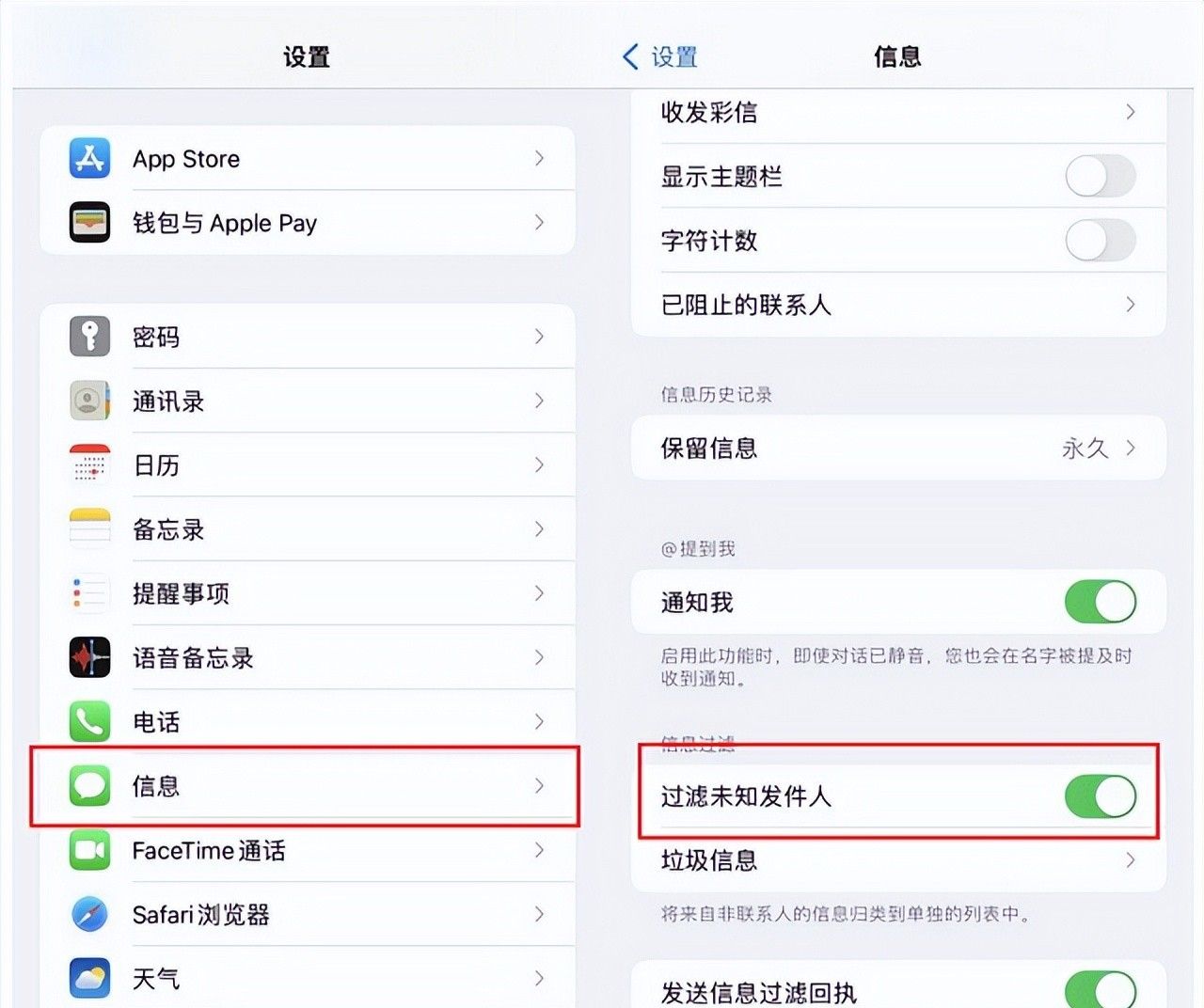Viewport: 1204px width, 1008px height.
Task: Open the 日历 calendar icon
Action: point(89,465)
